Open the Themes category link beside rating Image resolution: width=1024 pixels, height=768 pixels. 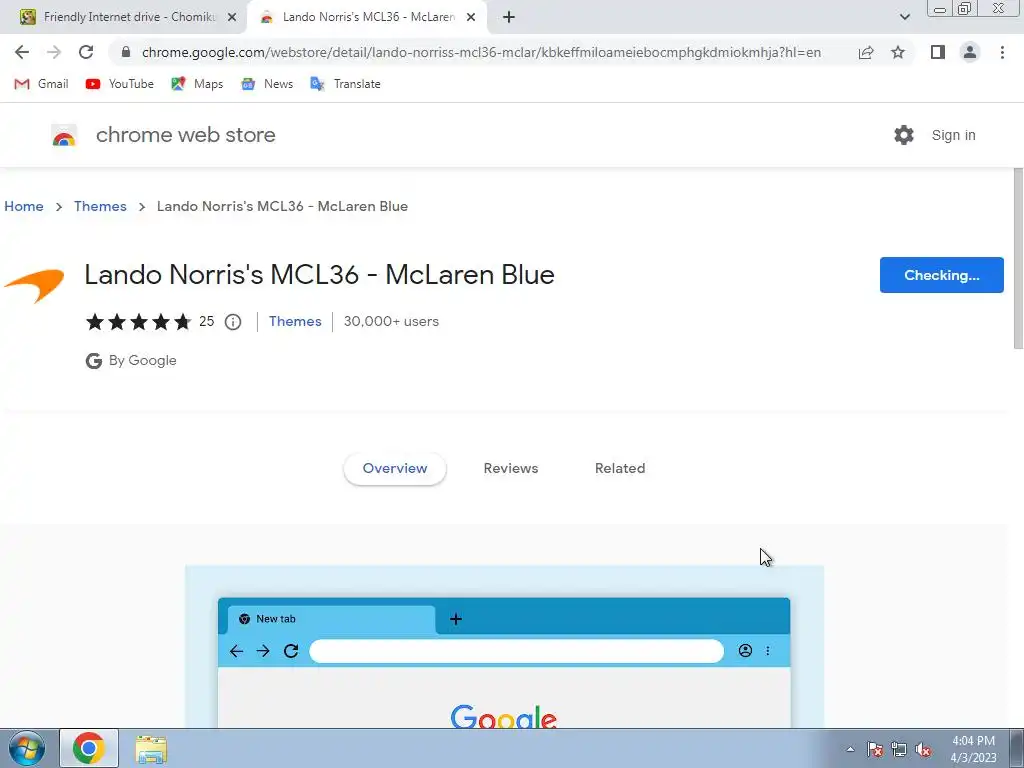(x=295, y=321)
